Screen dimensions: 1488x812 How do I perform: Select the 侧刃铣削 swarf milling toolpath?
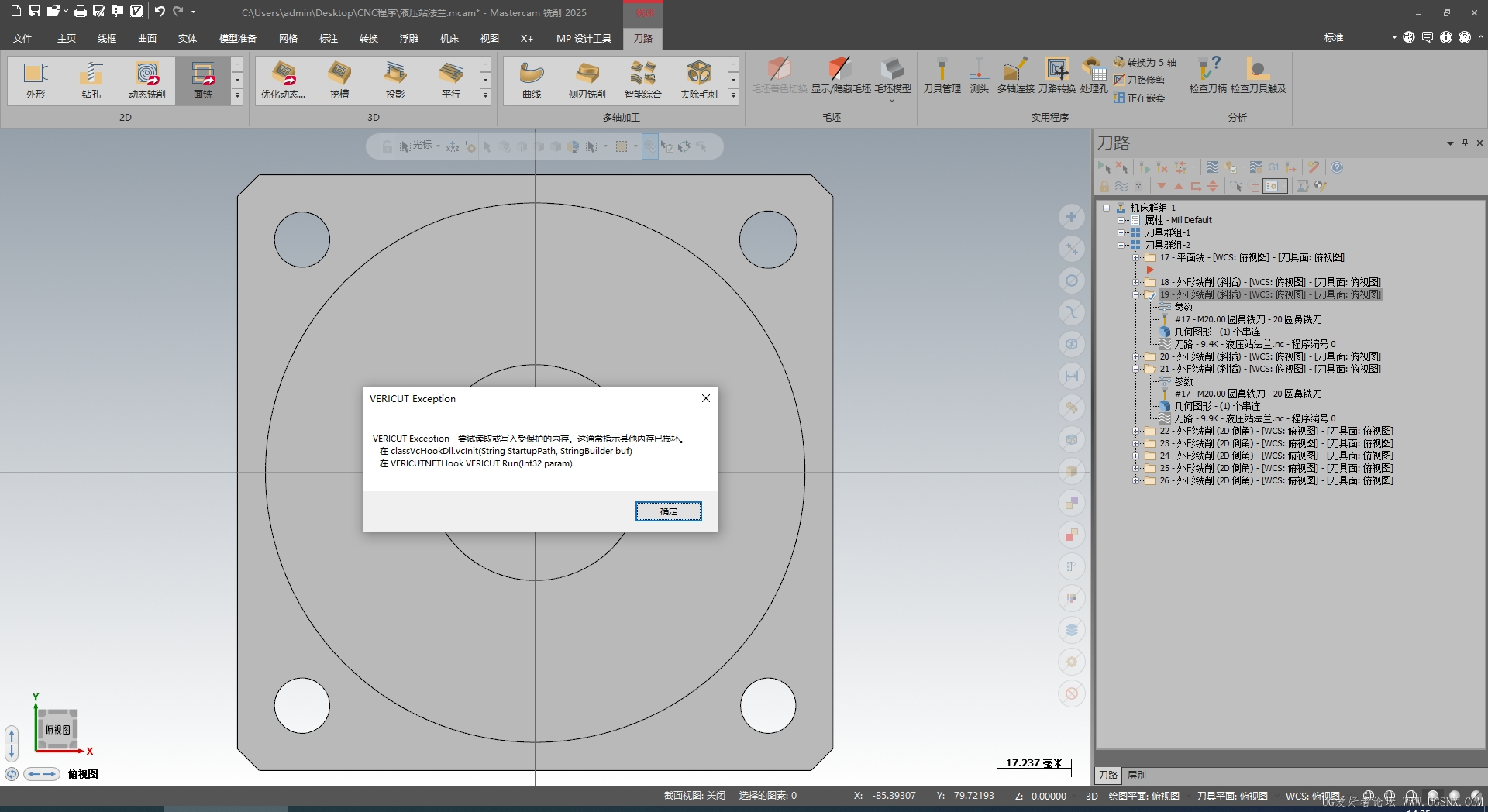click(587, 81)
